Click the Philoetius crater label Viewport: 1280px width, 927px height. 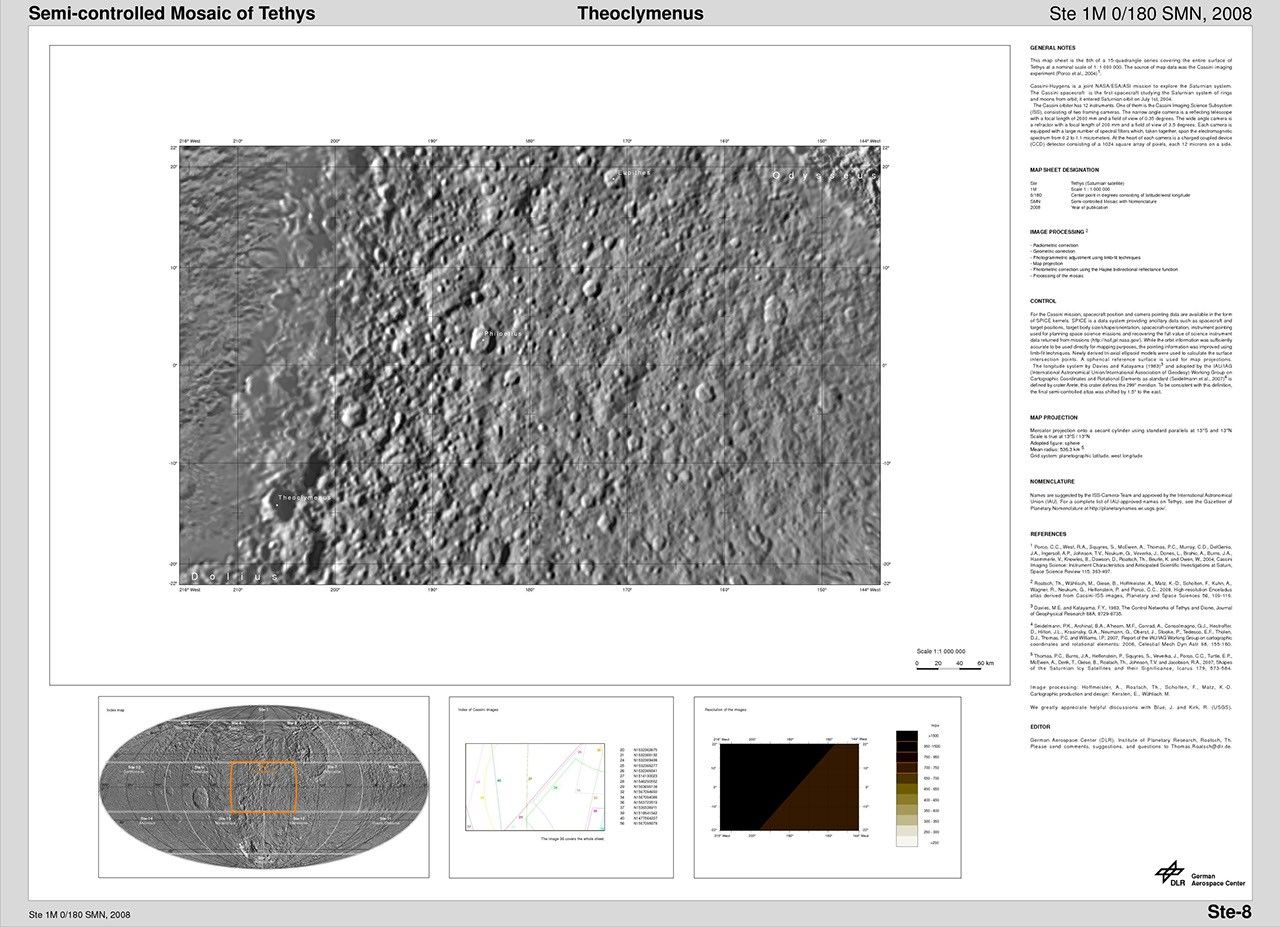click(502, 333)
